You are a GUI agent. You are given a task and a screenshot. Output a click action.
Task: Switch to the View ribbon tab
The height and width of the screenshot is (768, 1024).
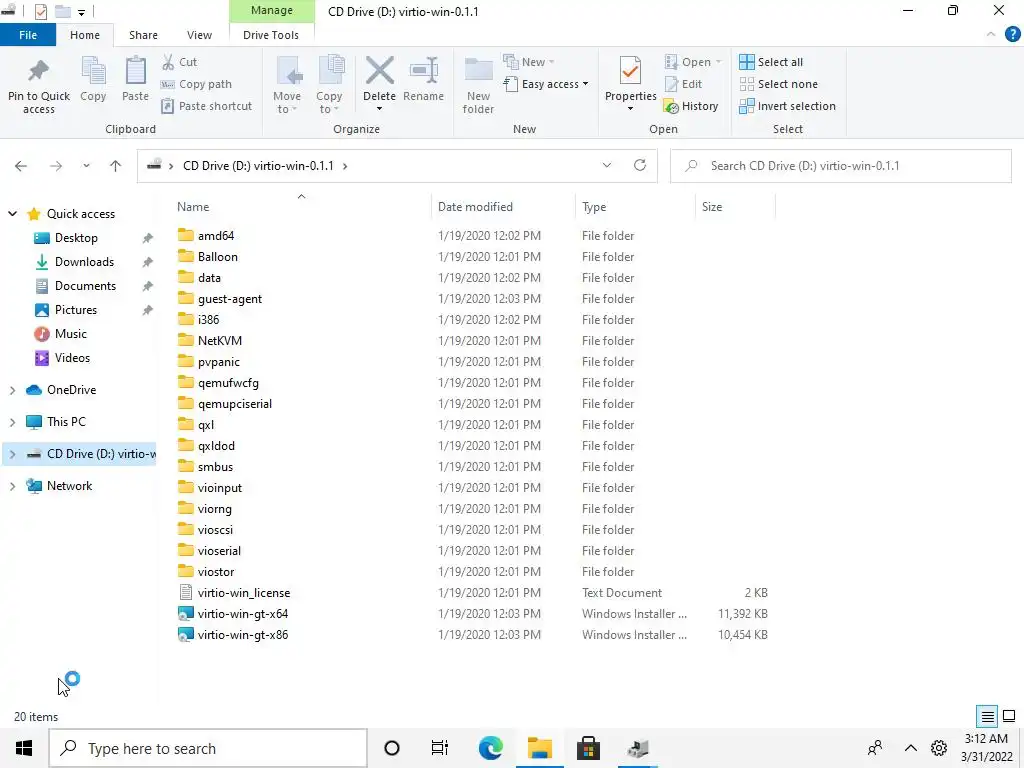(199, 35)
